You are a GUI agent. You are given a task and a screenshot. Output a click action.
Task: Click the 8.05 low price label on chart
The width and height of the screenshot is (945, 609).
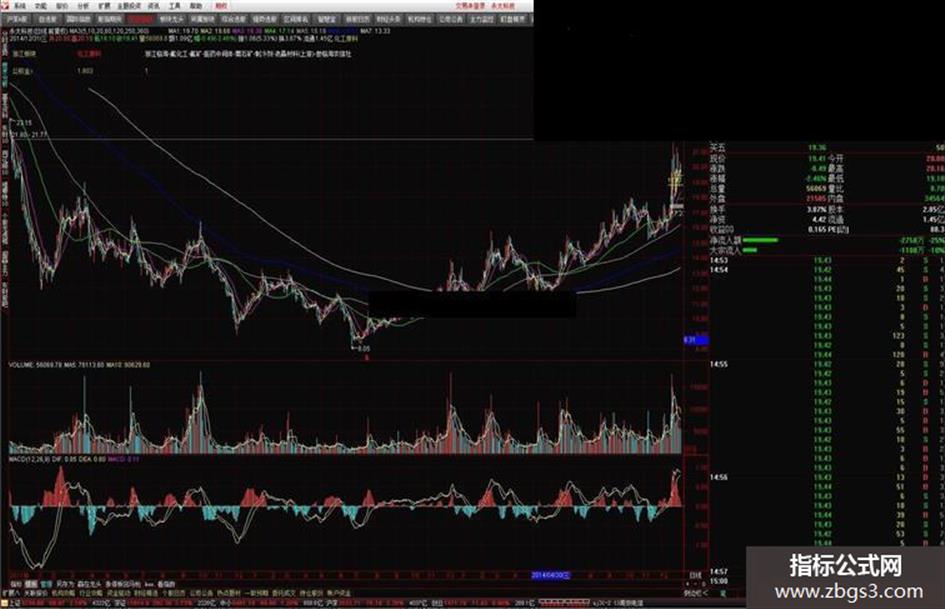point(363,349)
